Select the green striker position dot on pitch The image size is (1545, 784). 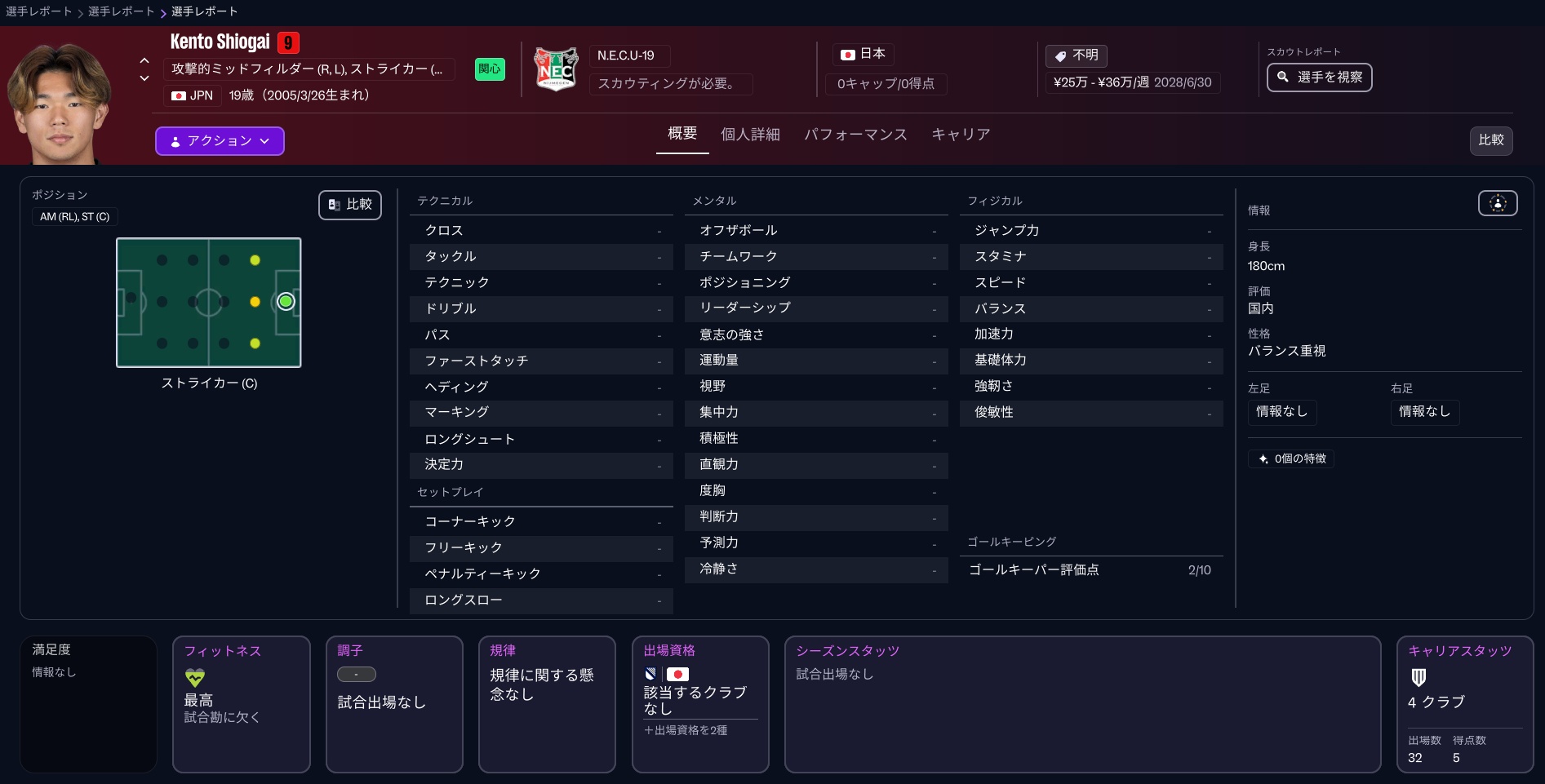pyautogui.click(x=285, y=302)
